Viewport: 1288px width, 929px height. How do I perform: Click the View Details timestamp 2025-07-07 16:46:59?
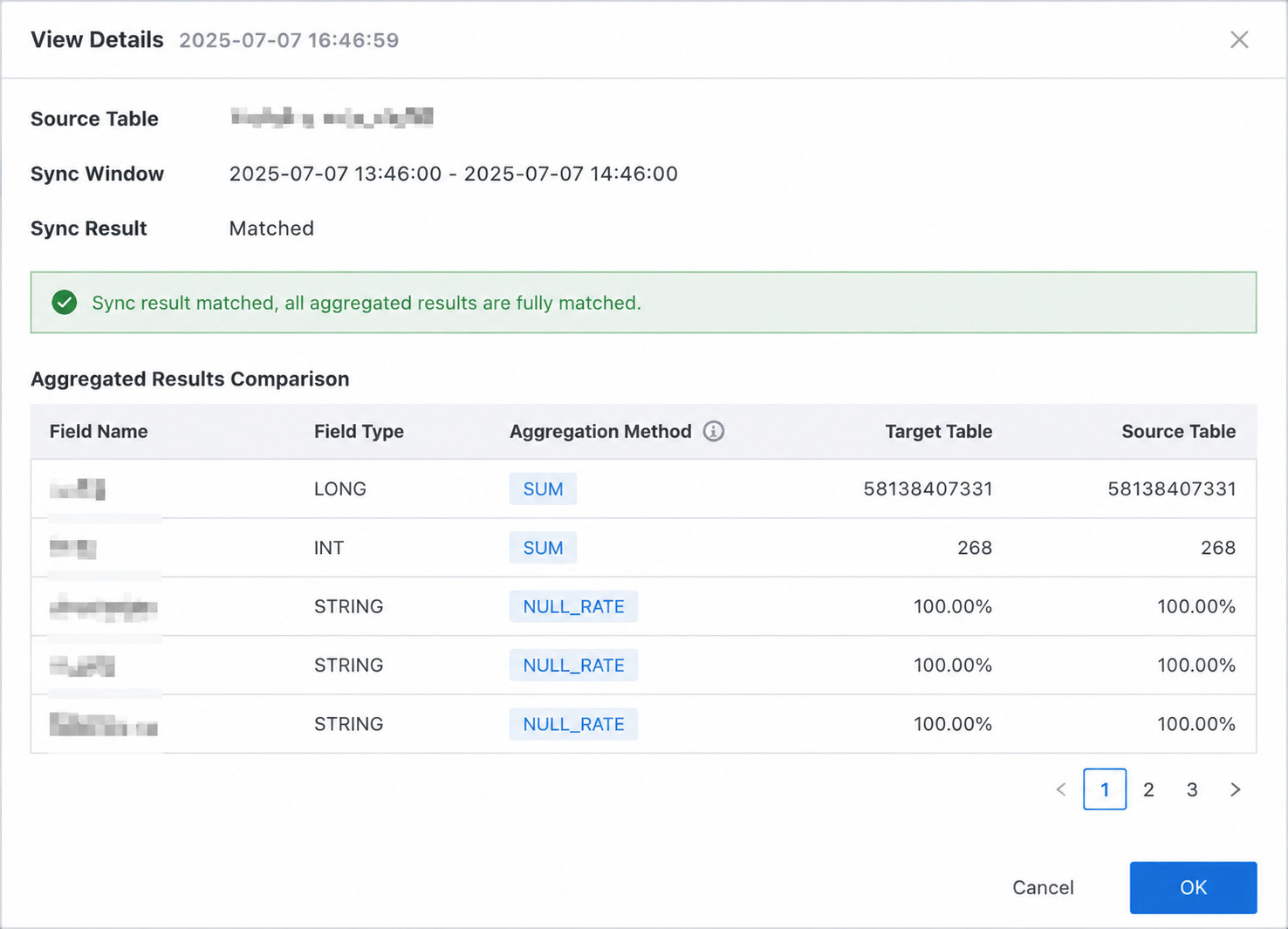click(289, 40)
